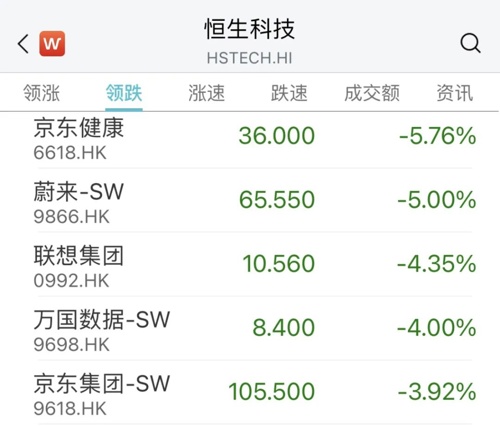Switch to the 领涨 tab
Image resolution: width=500 pixels, height=426 pixels.
(41, 93)
